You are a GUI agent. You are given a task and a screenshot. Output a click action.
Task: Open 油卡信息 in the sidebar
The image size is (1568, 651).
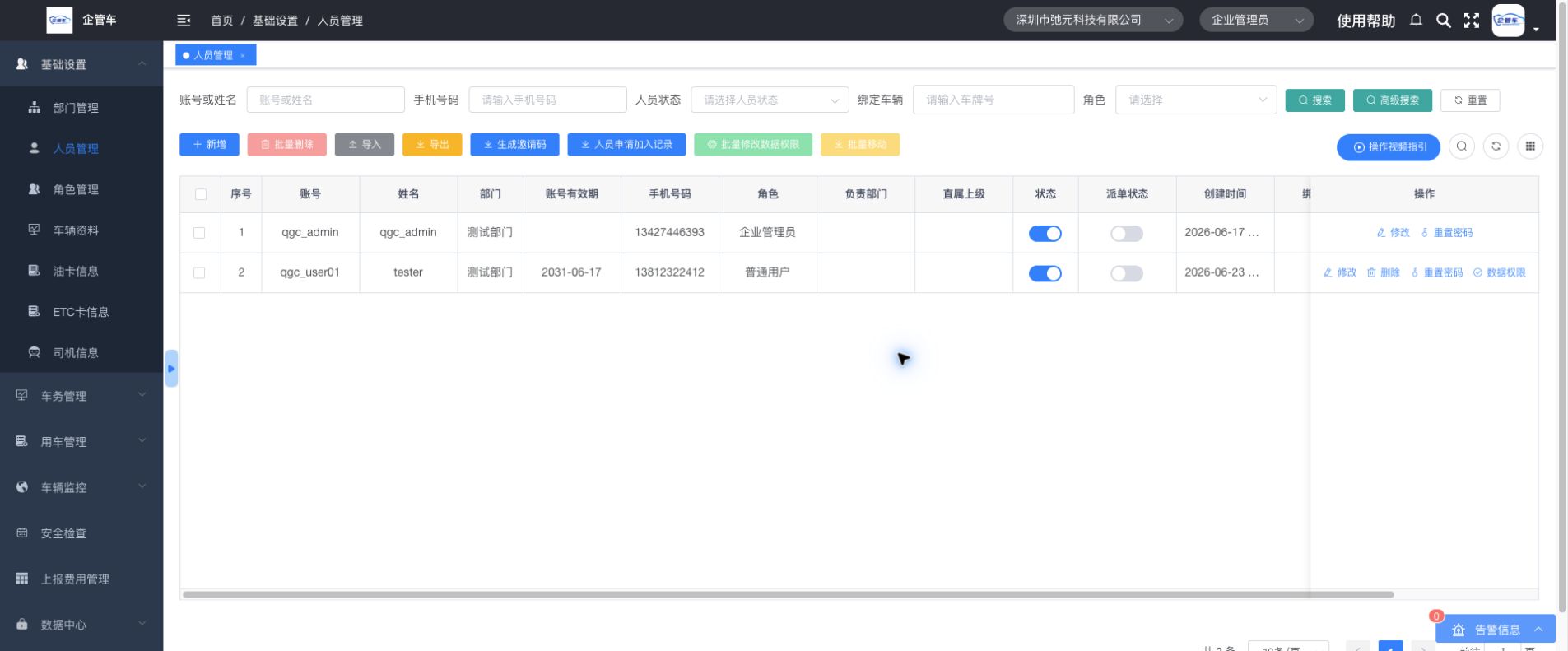(x=76, y=271)
